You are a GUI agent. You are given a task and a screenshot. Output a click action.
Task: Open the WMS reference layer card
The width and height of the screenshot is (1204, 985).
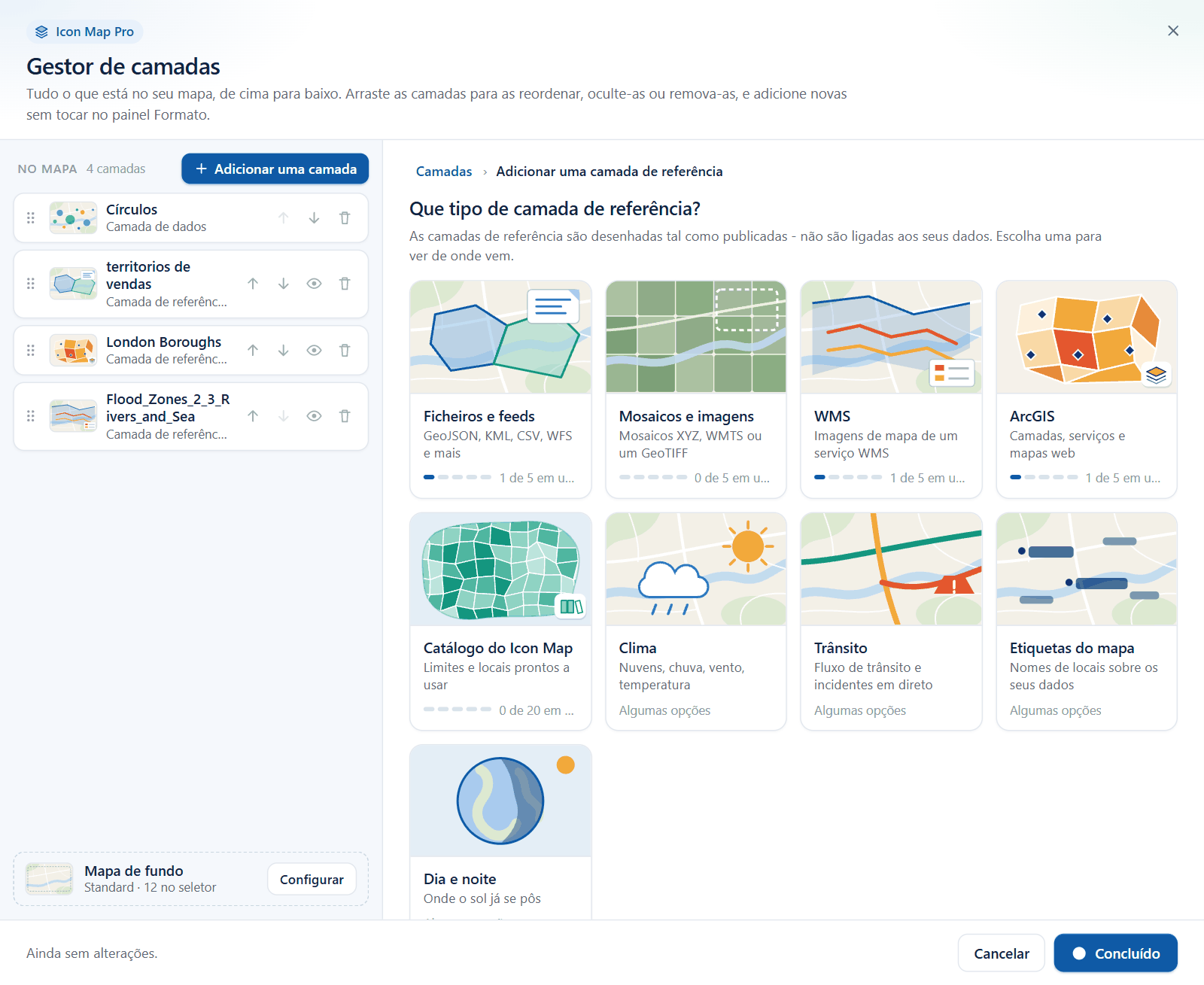tap(891, 389)
